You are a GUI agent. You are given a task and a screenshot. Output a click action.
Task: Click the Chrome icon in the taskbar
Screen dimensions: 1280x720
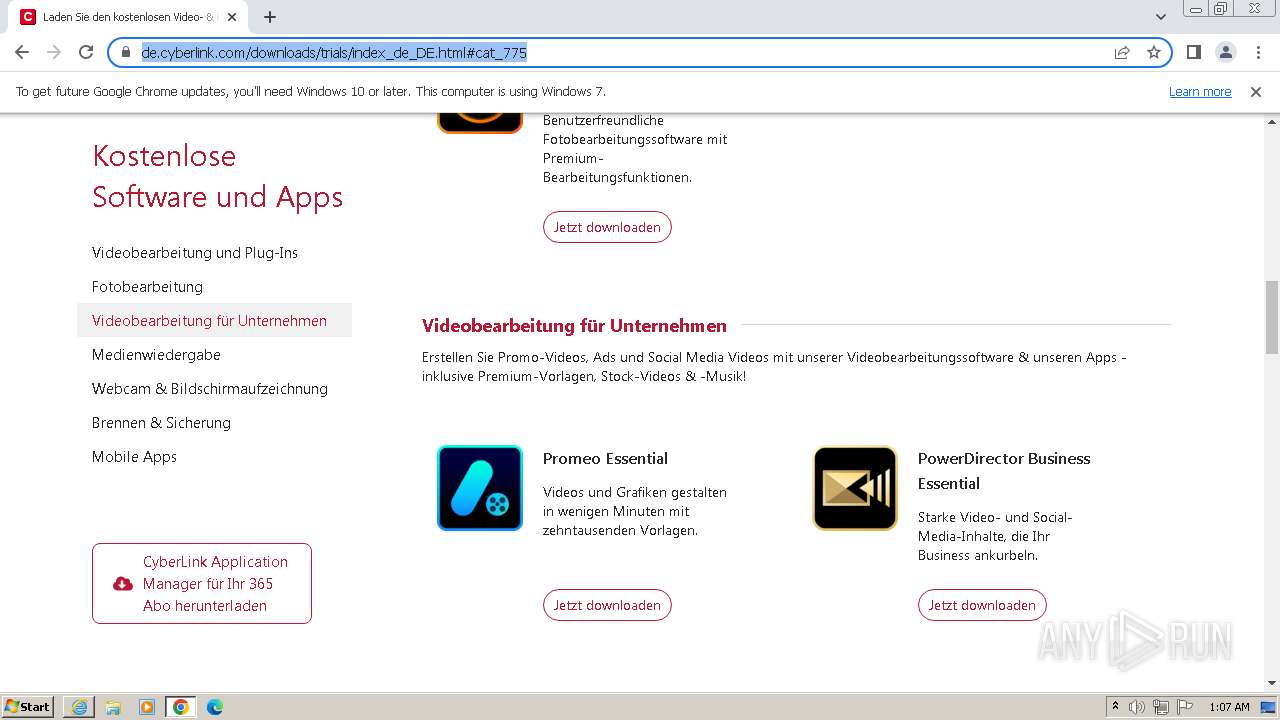[181, 707]
